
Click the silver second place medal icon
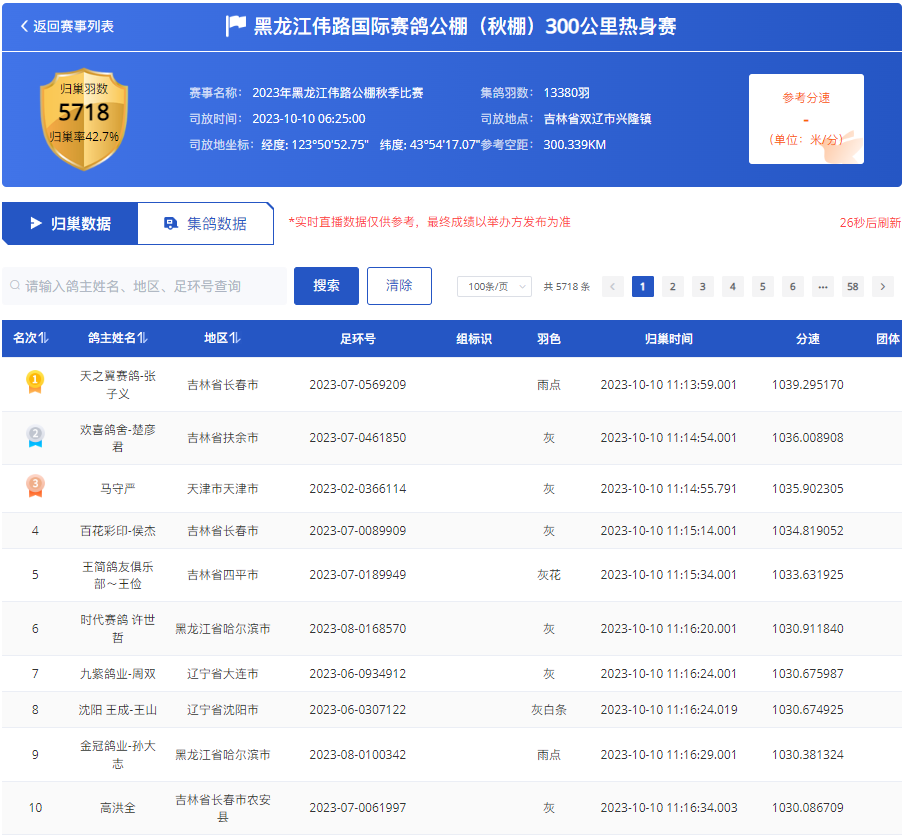tap(35, 435)
